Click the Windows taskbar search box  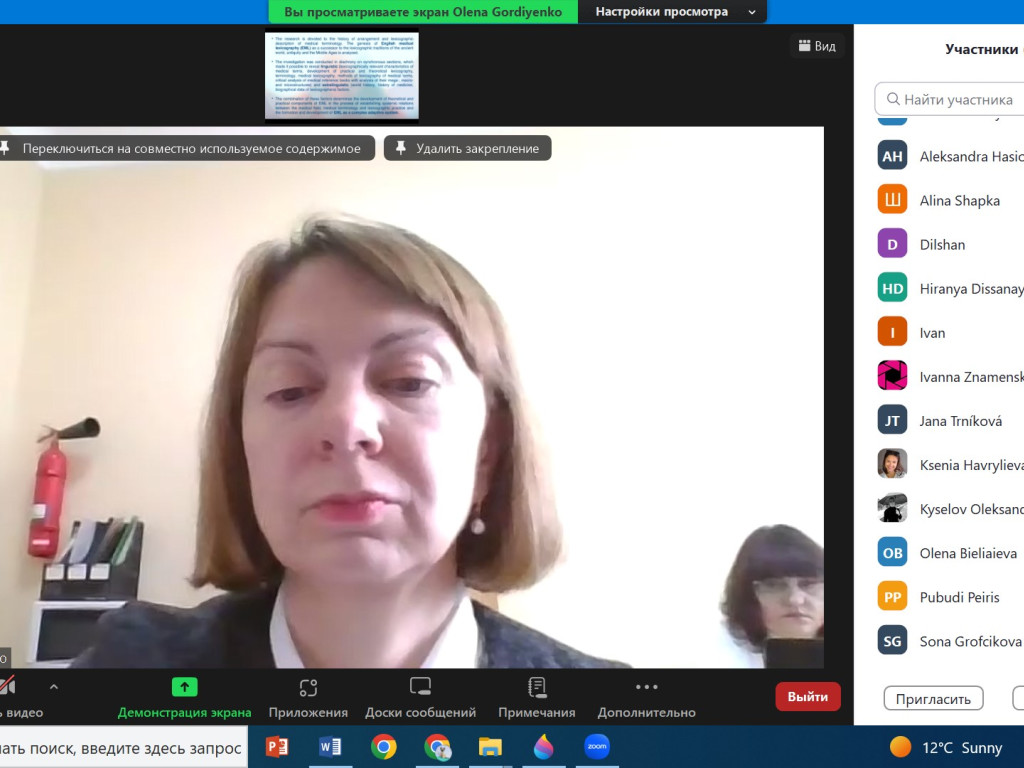coord(123,747)
